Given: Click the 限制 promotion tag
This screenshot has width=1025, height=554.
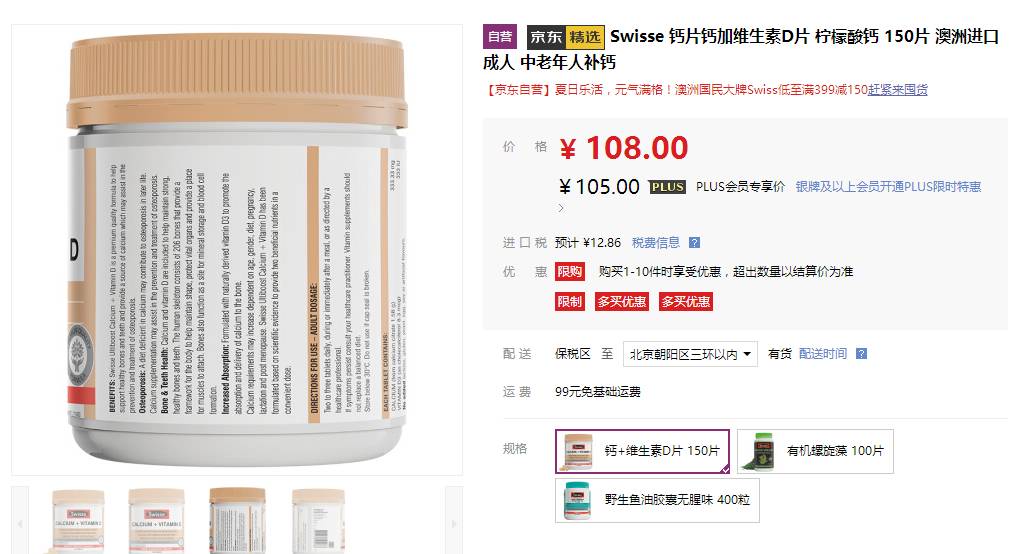Looking at the screenshot, I should pyautogui.click(x=569, y=302).
